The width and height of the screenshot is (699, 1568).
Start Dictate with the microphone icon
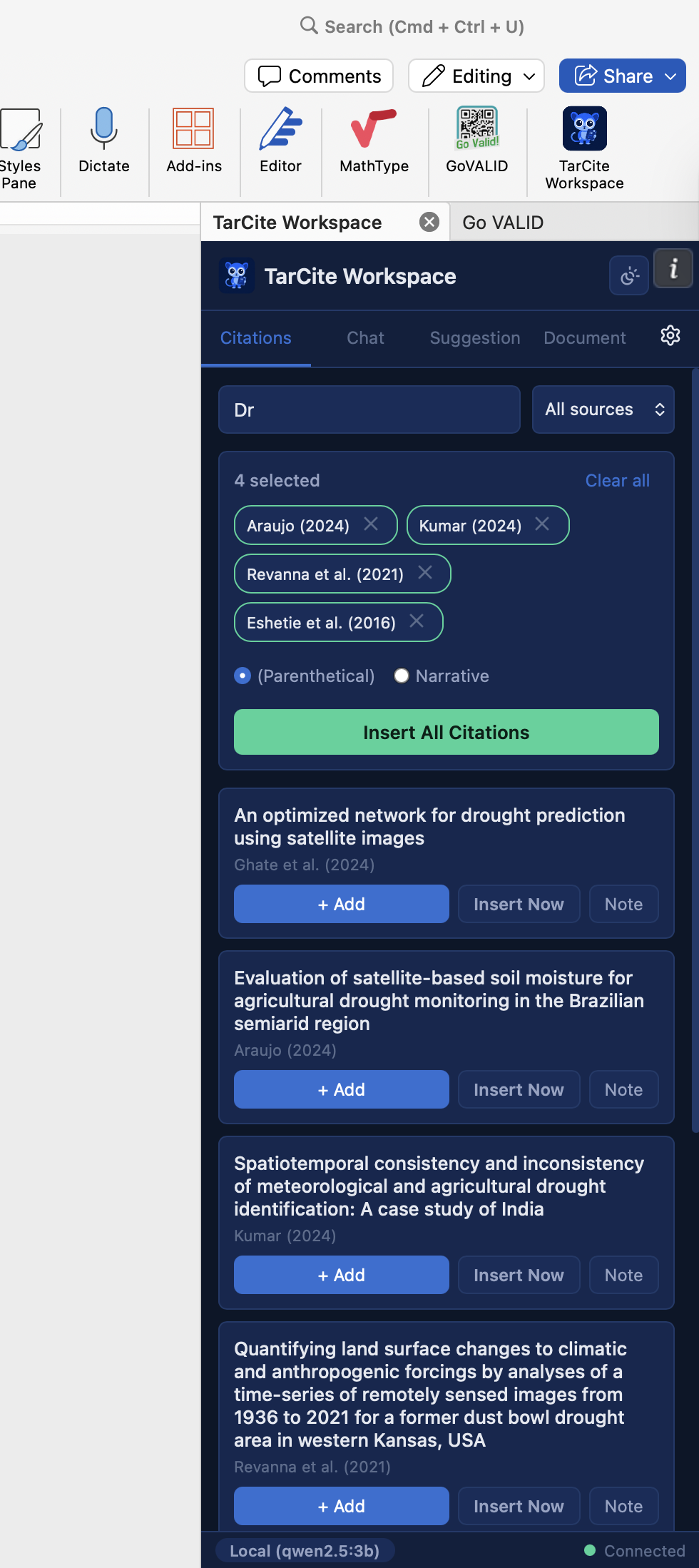(104, 141)
